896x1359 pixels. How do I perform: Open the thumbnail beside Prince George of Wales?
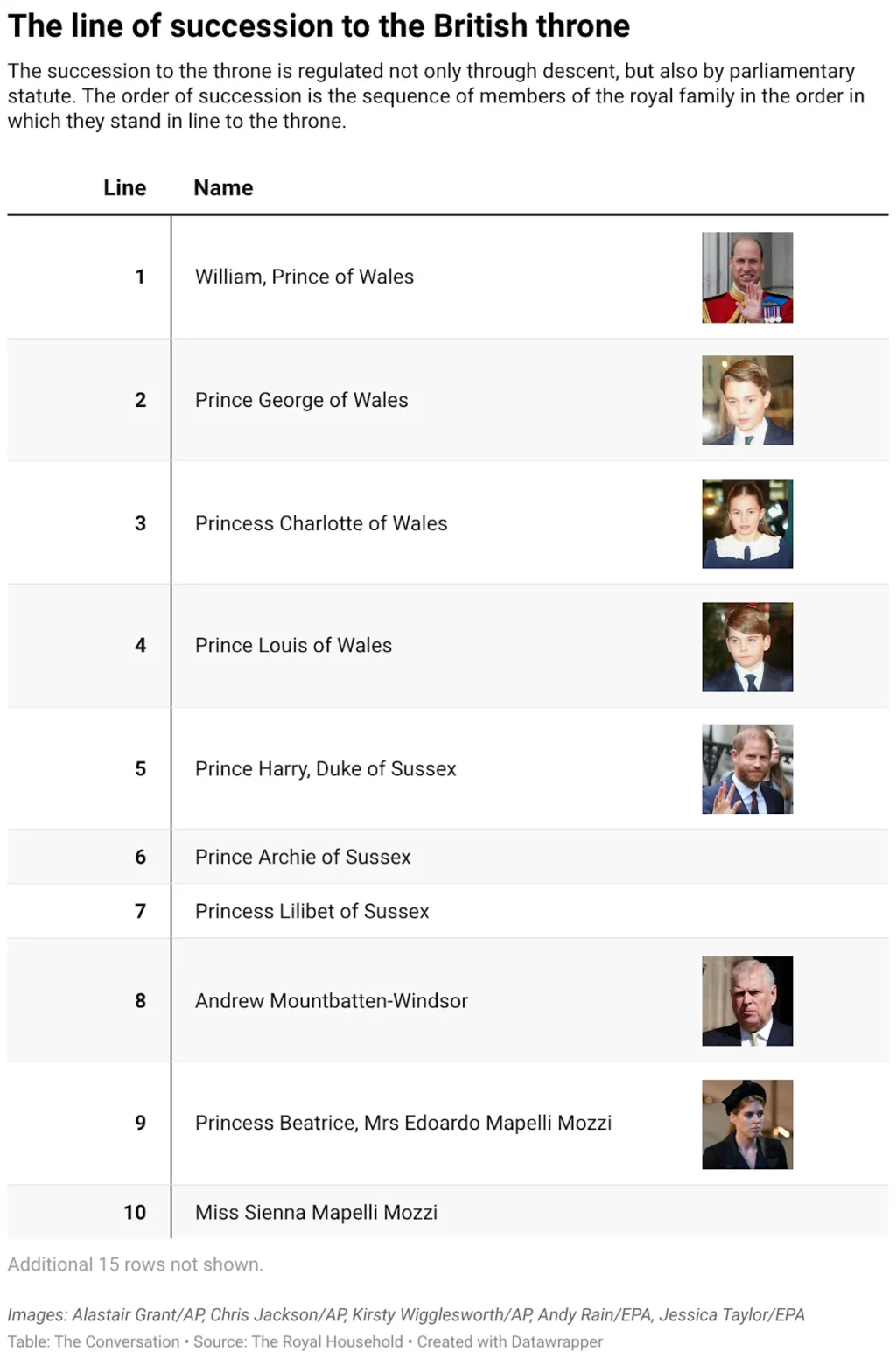(747, 400)
